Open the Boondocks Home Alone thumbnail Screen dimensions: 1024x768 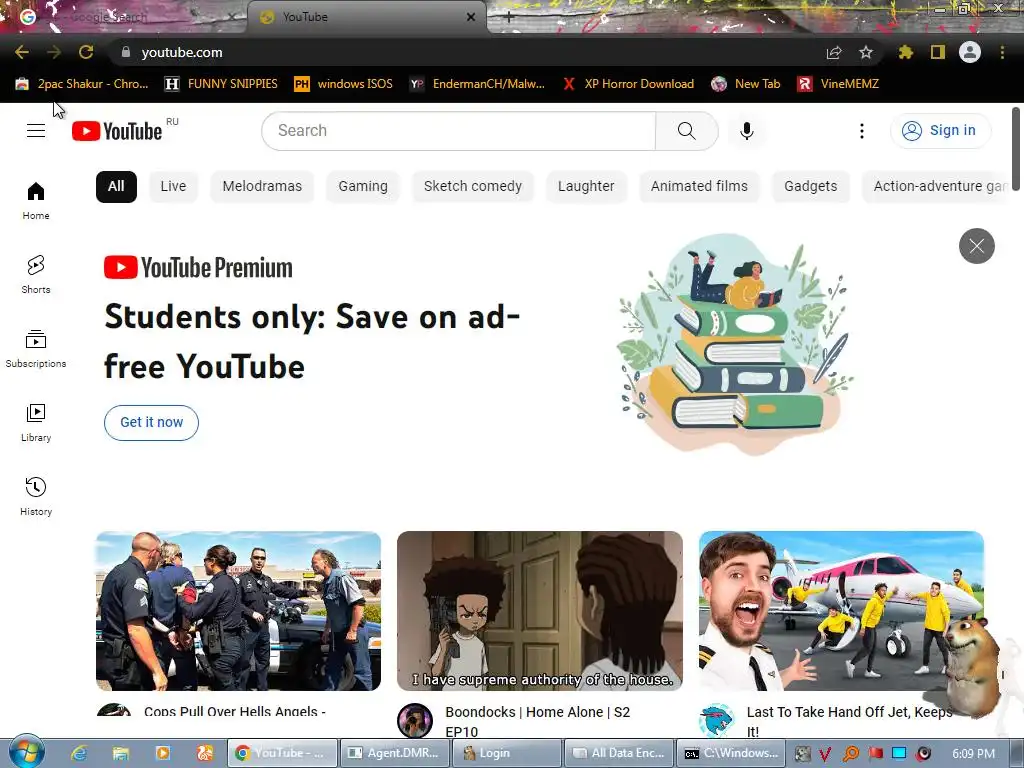(x=540, y=611)
